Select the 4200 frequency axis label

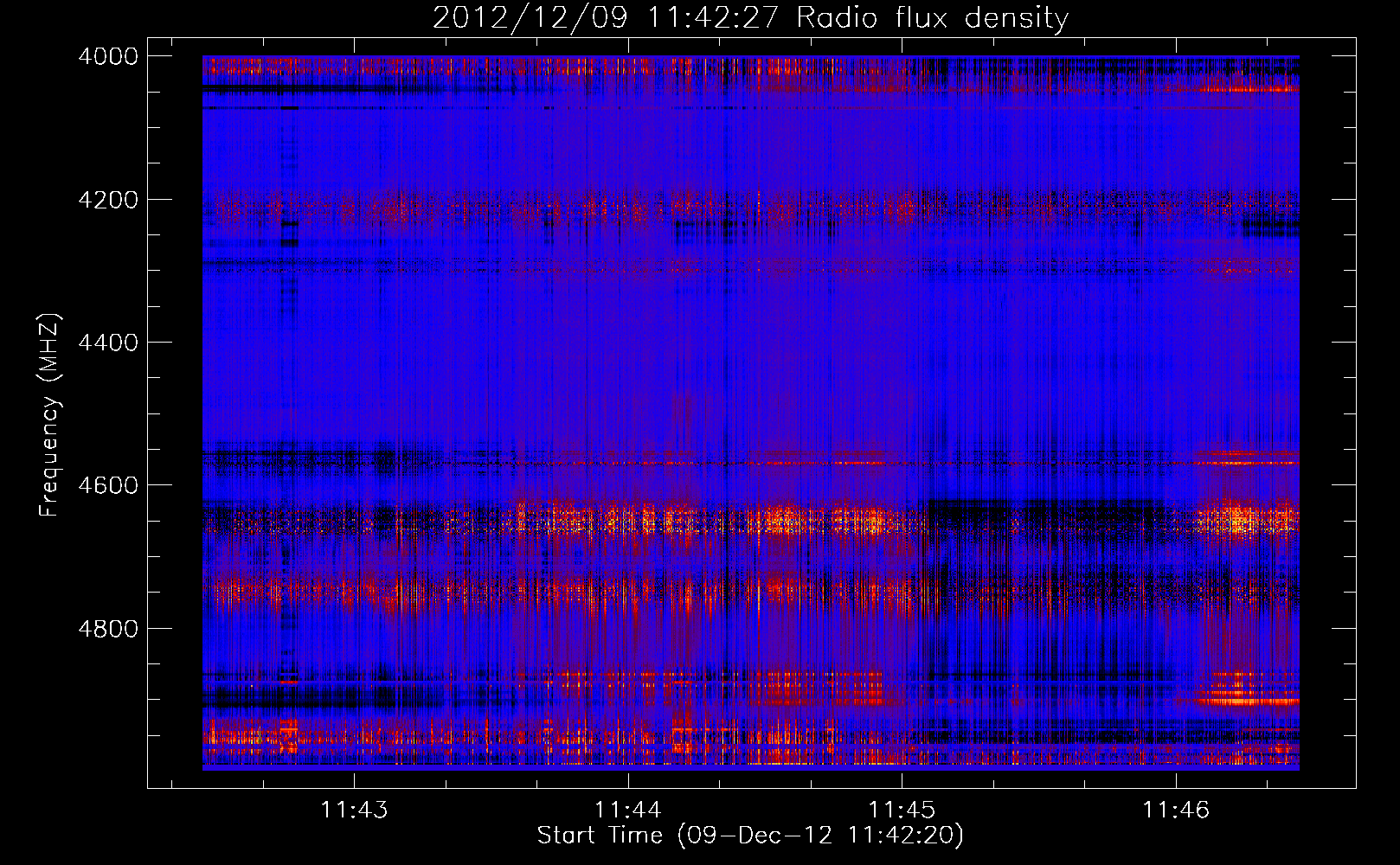tap(108, 200)
